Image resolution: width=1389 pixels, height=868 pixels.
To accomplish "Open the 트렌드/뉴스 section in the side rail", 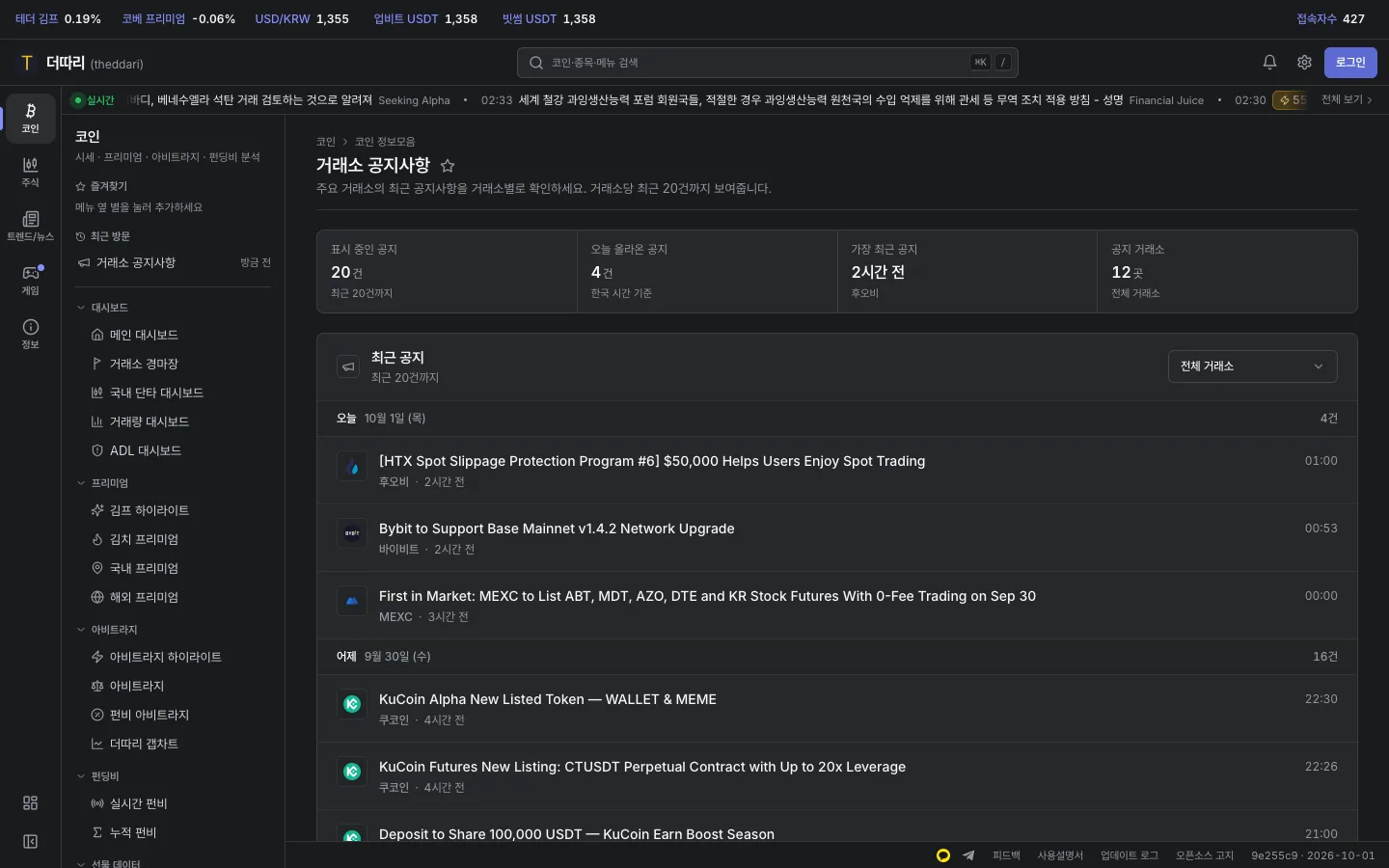I will [30, 227].
